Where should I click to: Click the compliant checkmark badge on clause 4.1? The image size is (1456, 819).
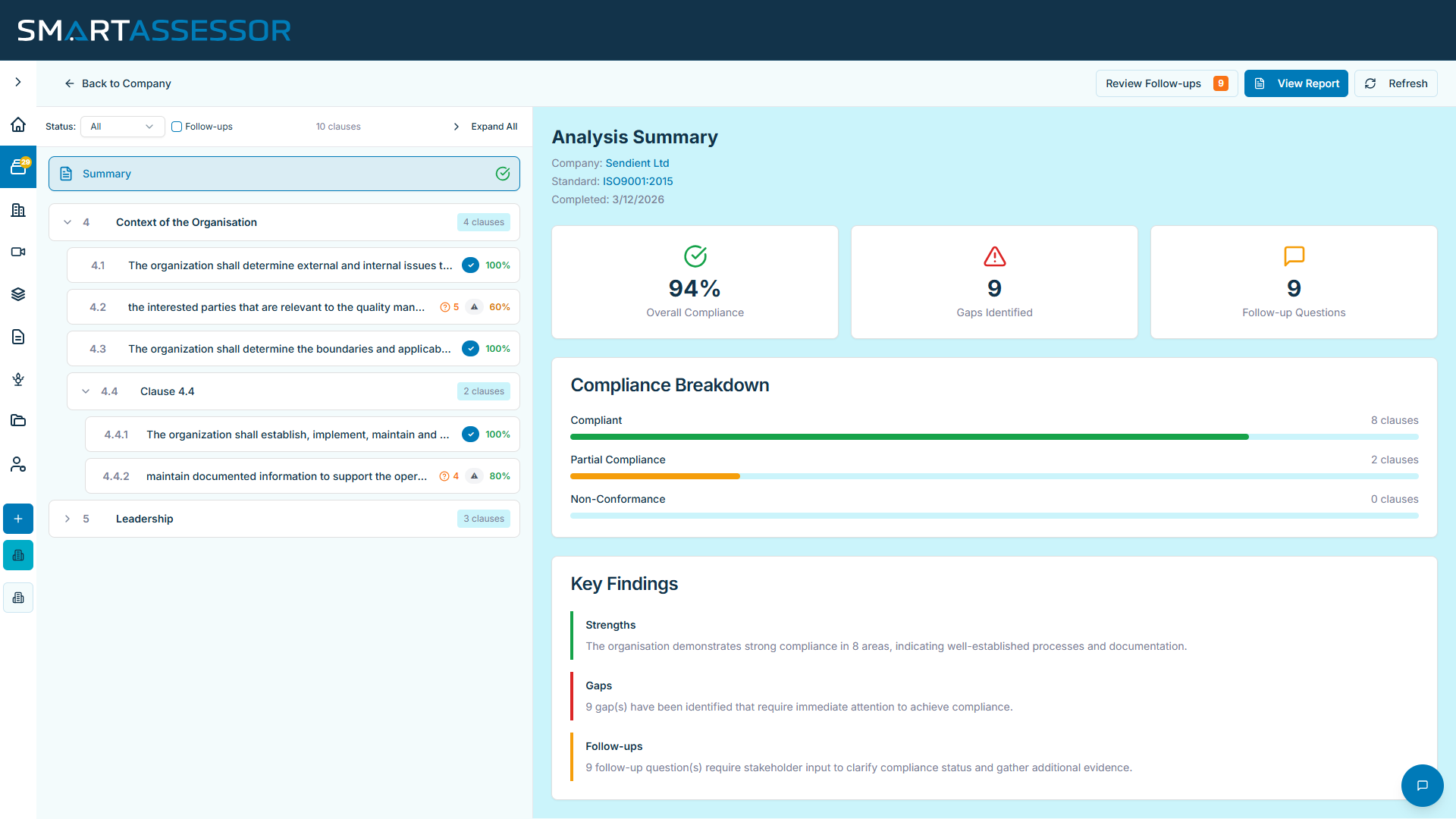coord(471,265)
